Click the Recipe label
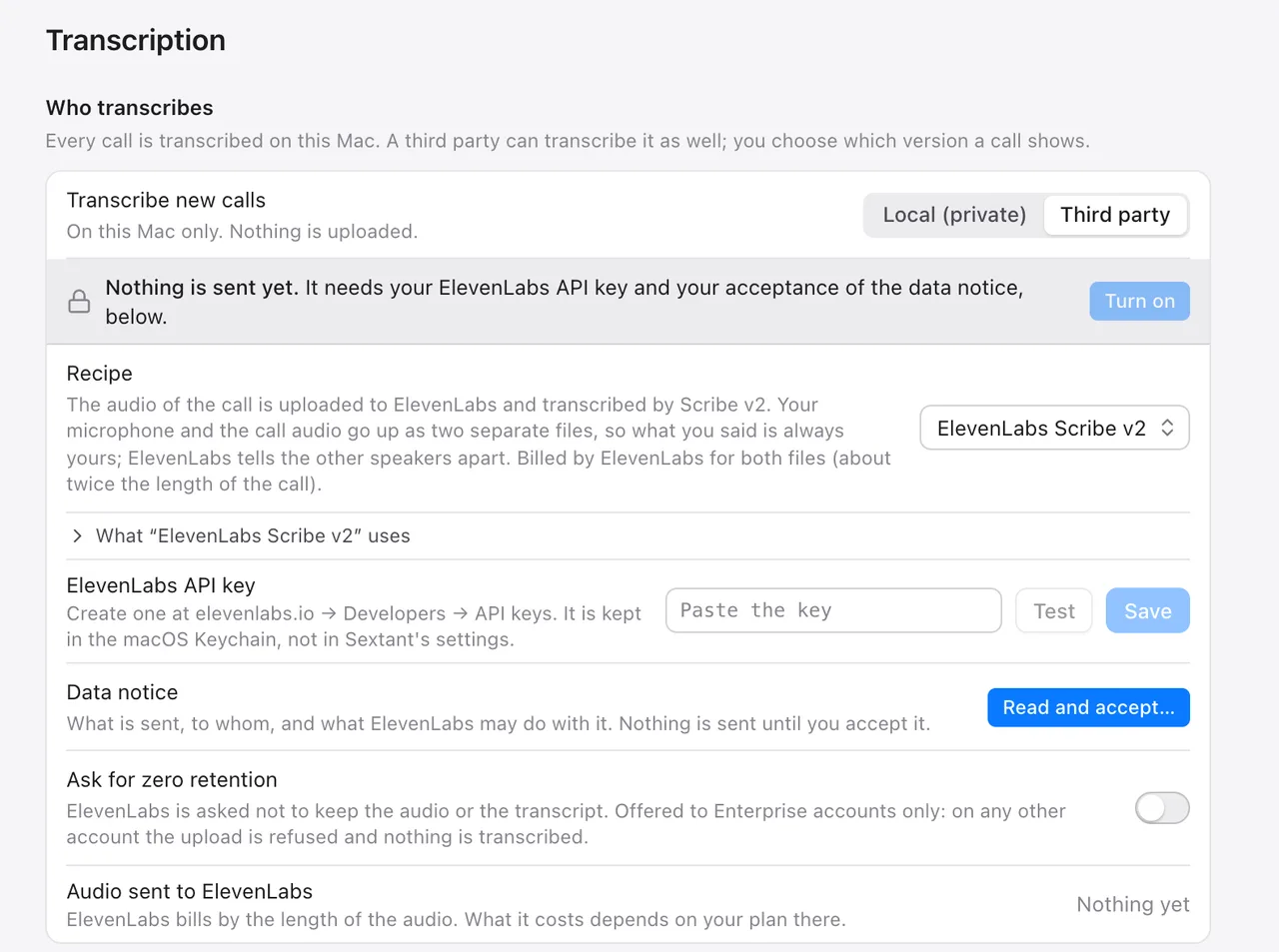1279x952 pixels. 99,374
